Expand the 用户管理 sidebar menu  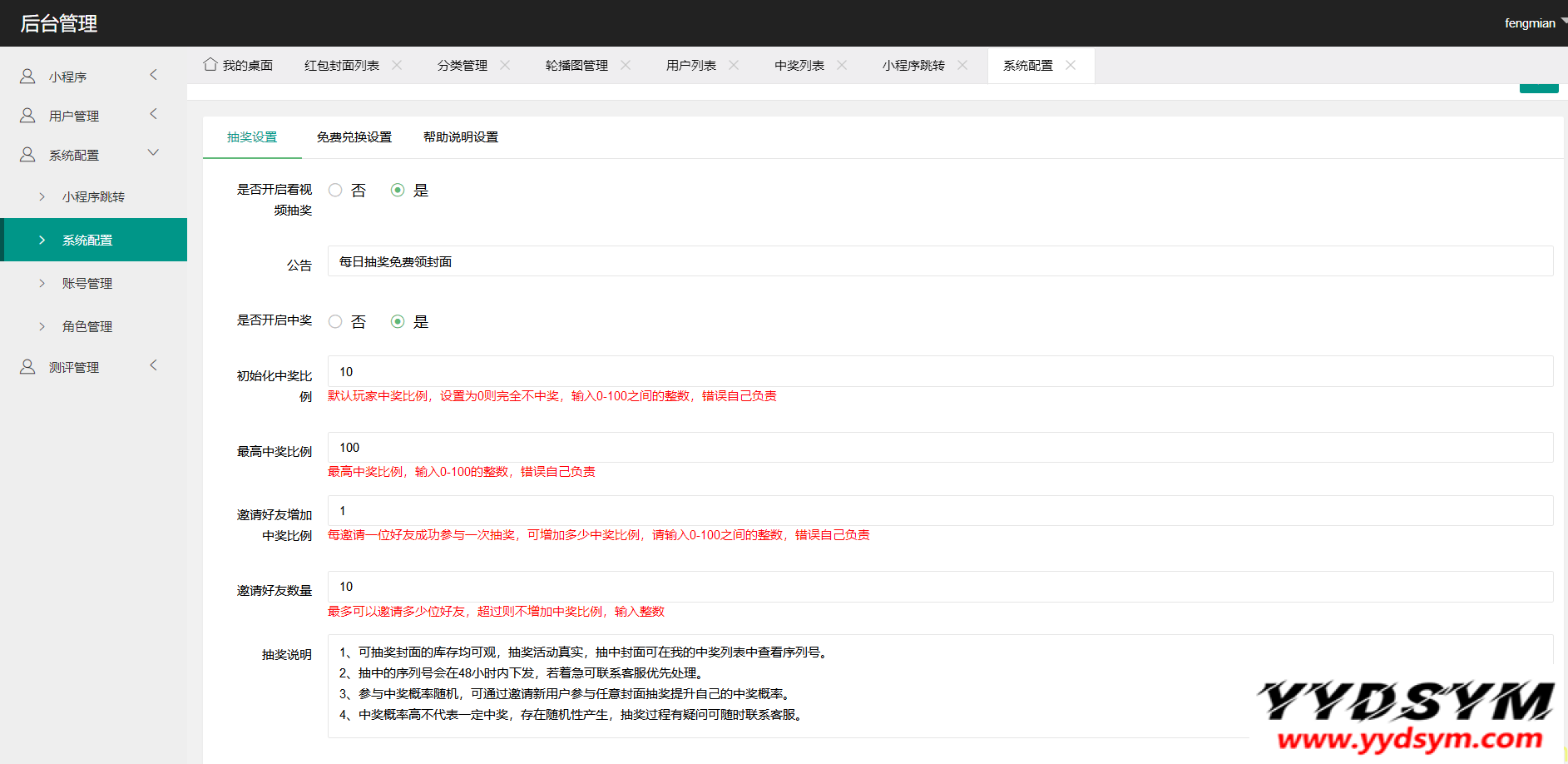(x=93, y=116)
